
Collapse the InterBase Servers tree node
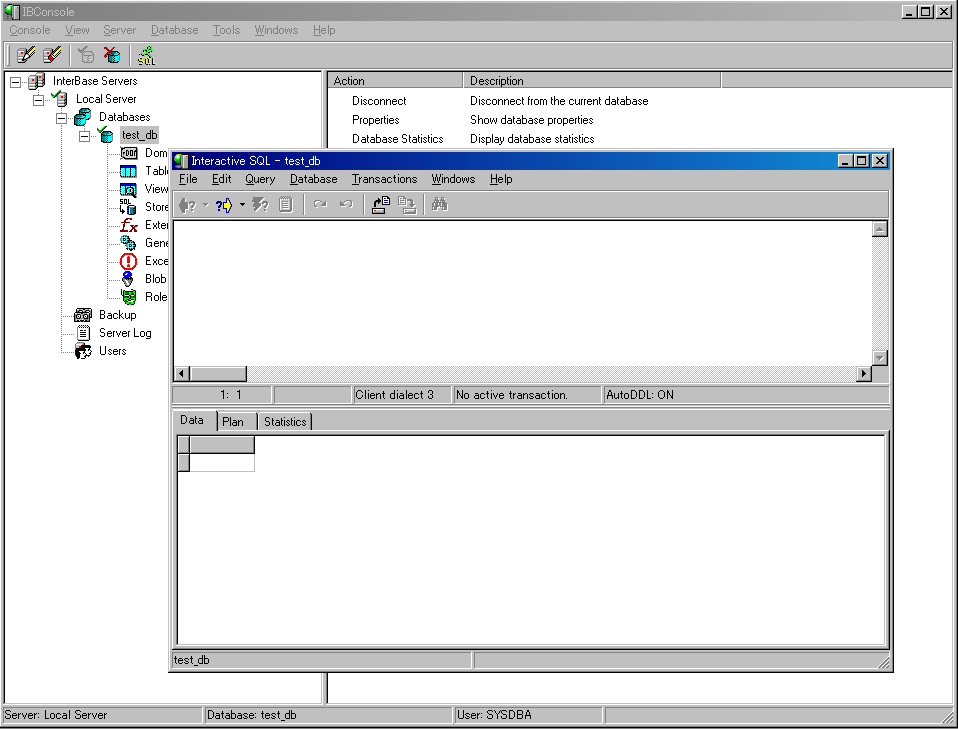[15, 81]
